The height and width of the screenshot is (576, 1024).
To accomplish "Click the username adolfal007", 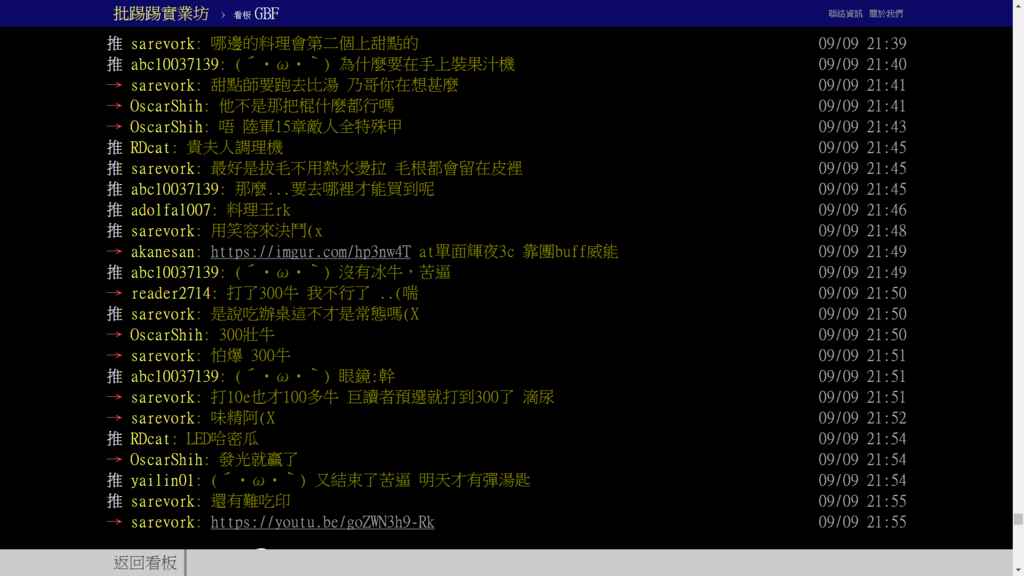I will click(170, 210).
